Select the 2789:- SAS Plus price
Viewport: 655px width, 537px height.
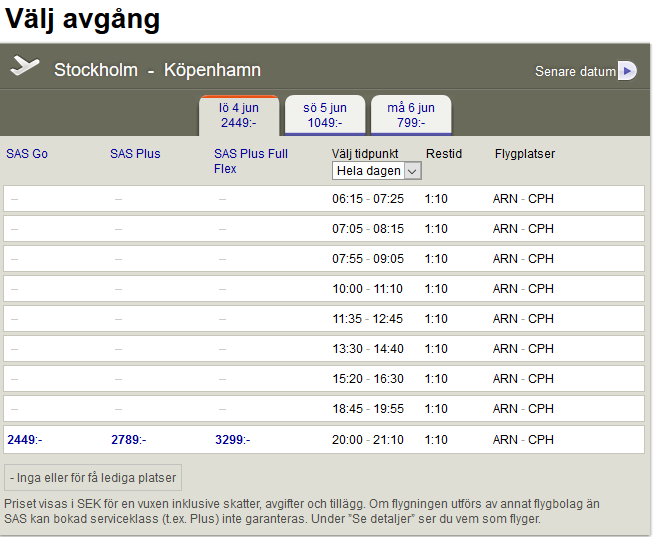128,439
